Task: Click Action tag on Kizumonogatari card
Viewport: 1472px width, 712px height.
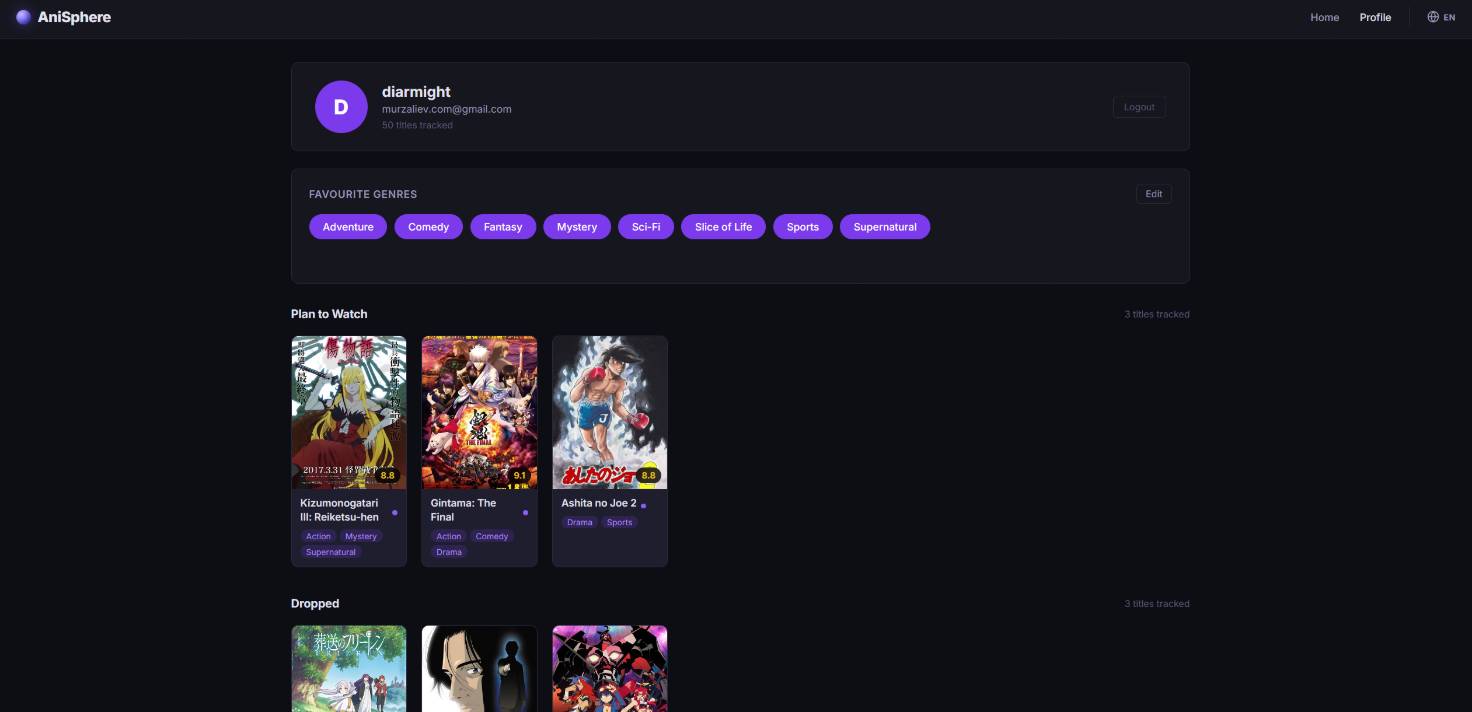Action: point(318,536)
